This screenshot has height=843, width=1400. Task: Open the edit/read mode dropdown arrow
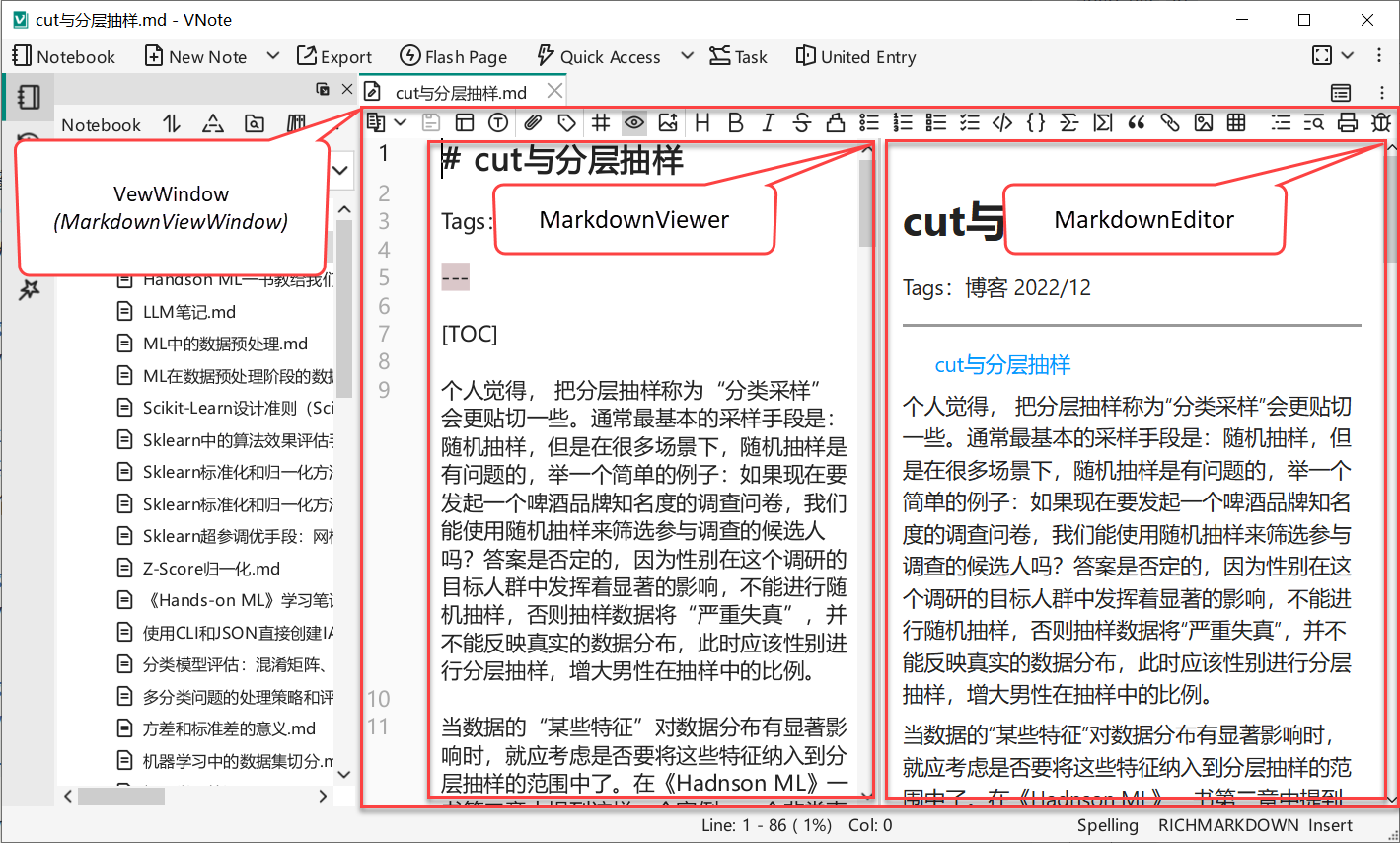tap(400, 122)
